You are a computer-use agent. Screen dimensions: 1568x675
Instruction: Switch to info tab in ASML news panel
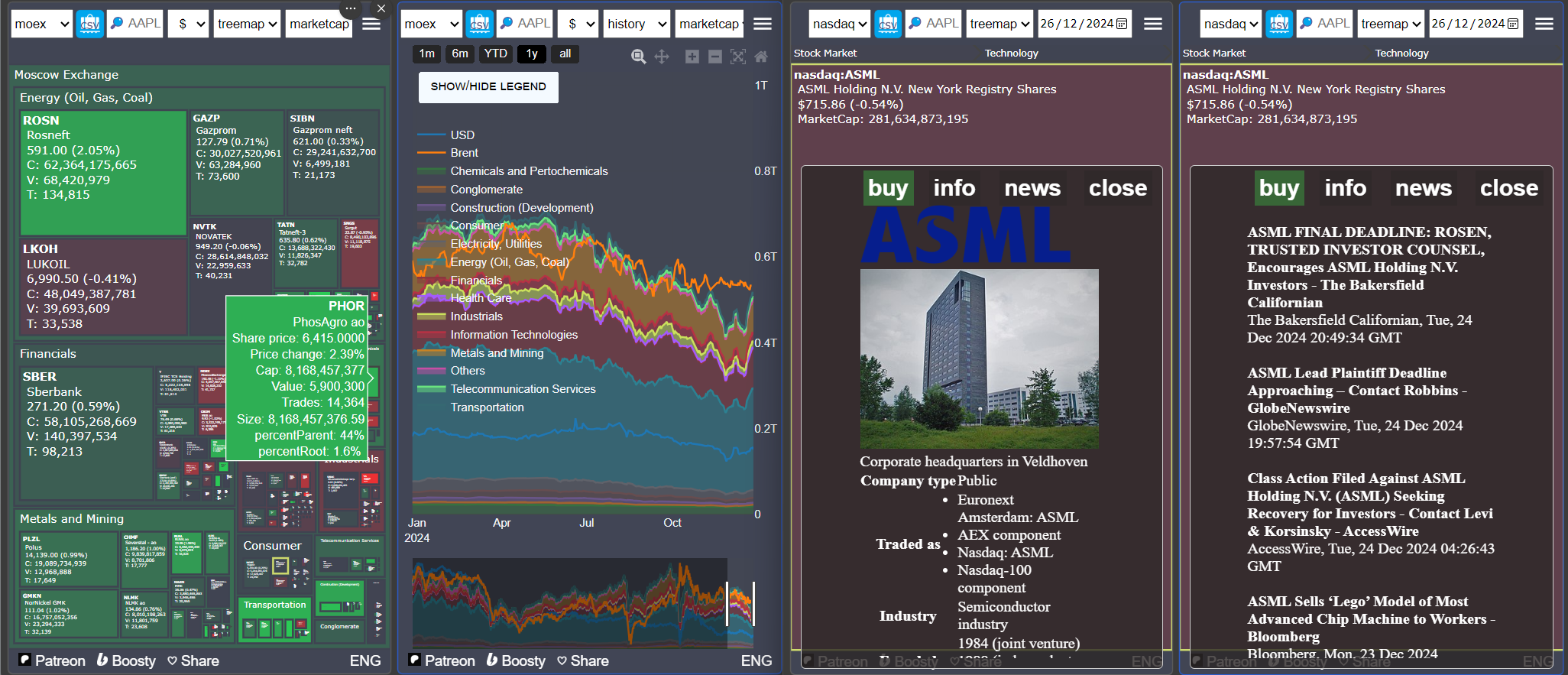pyautogui.click(x=1345, y=188)
